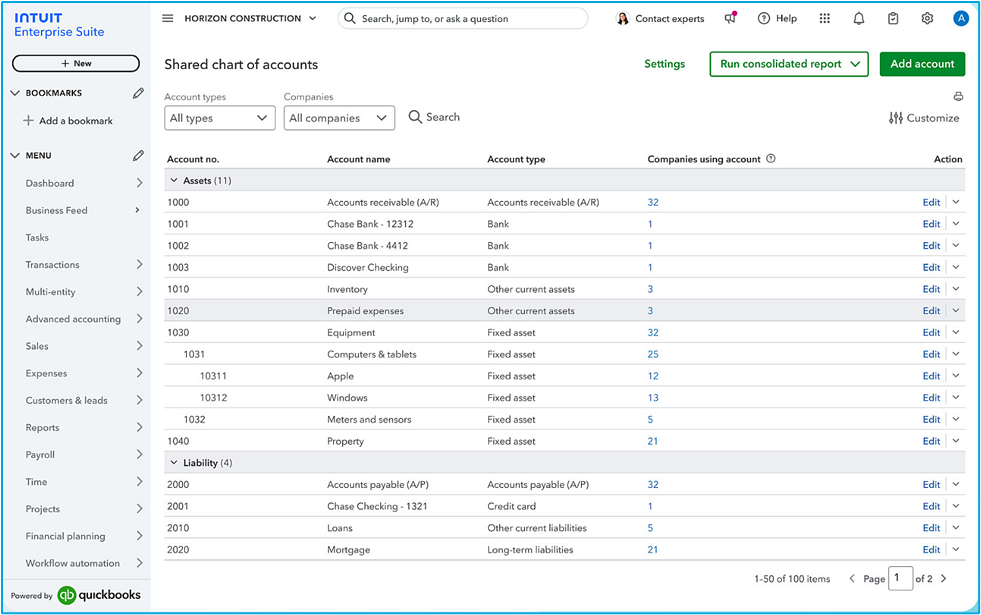Open the Settings link
This screenshot has height=615, width=981.
click(664, 64)
